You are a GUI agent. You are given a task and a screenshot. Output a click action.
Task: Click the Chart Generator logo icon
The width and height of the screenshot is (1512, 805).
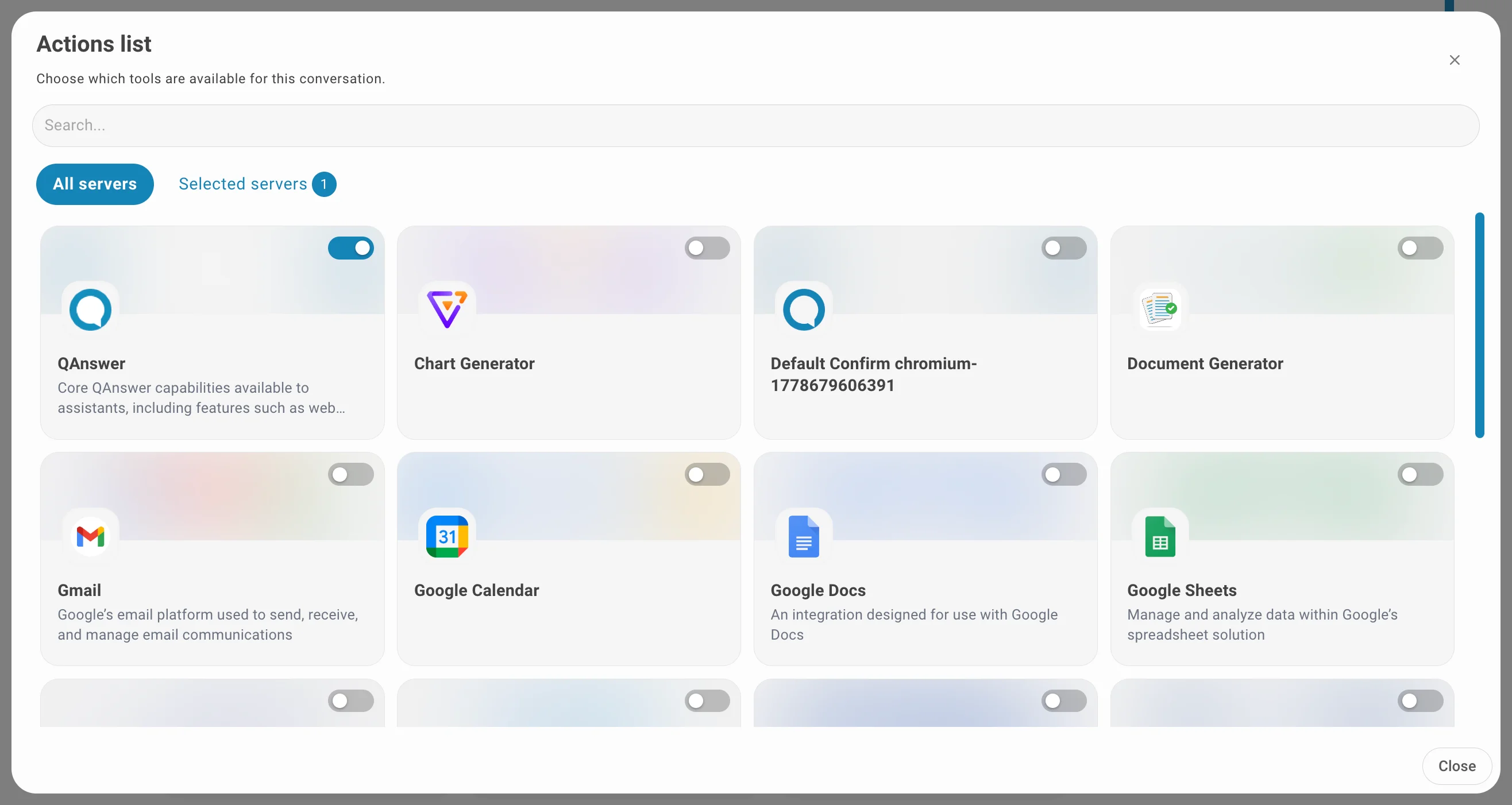[x=447, y=309]
